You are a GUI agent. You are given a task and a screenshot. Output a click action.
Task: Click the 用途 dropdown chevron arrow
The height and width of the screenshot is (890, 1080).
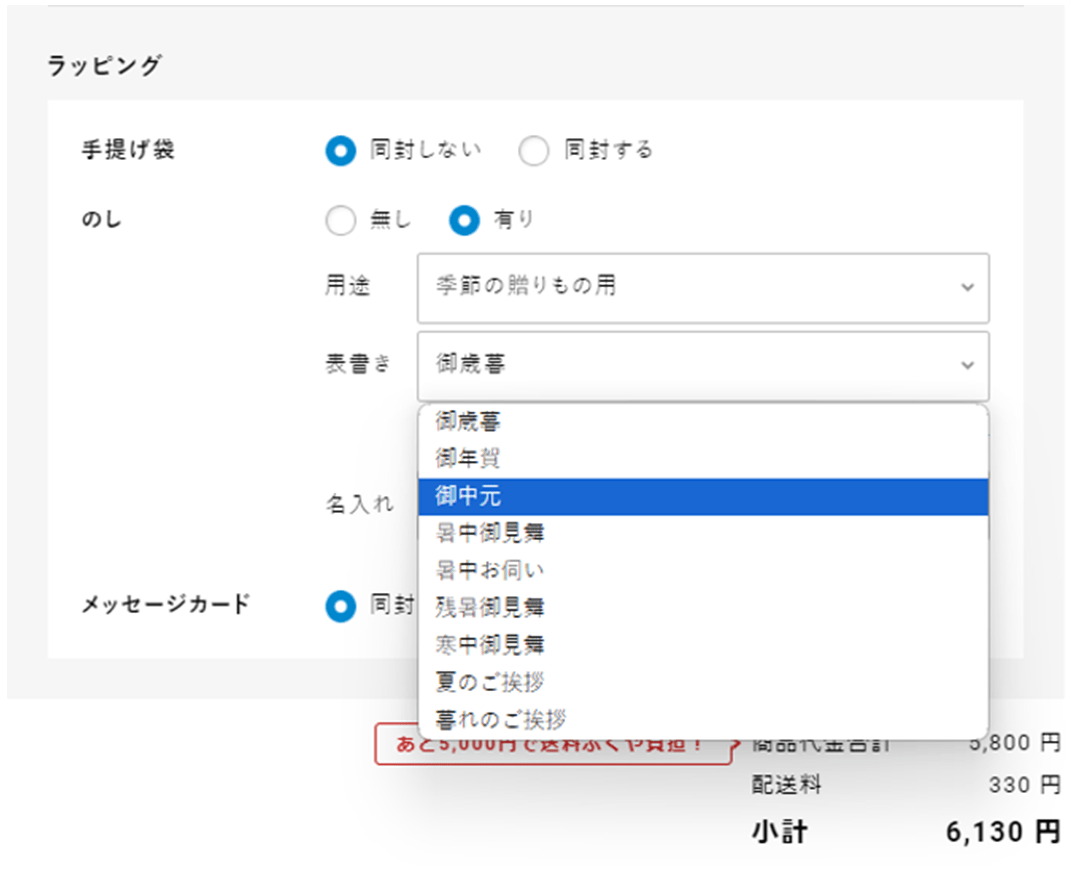pyautogui.click(x=968, y=287)
